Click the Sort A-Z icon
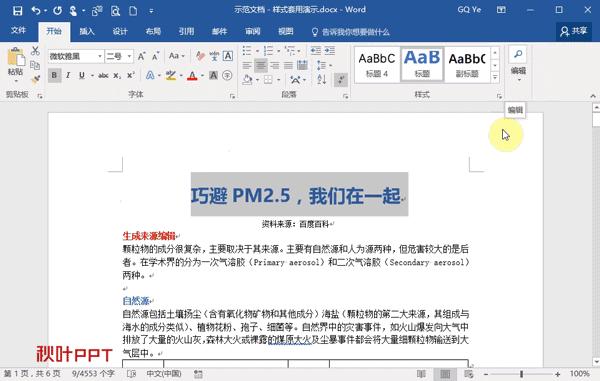 tap(322, 80)
